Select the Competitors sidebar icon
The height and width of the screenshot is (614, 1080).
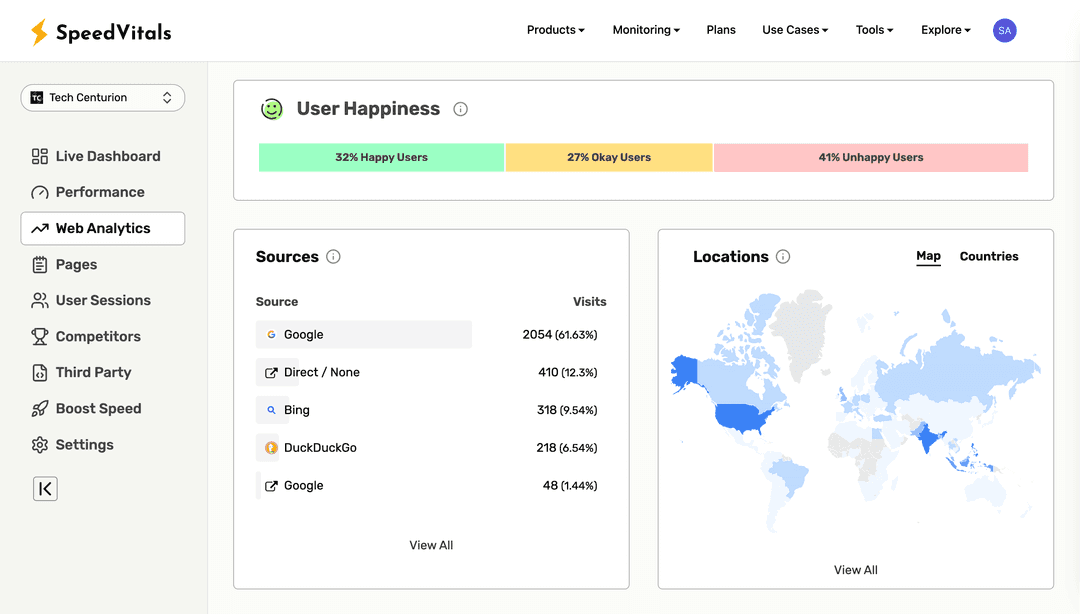point(39,336)
